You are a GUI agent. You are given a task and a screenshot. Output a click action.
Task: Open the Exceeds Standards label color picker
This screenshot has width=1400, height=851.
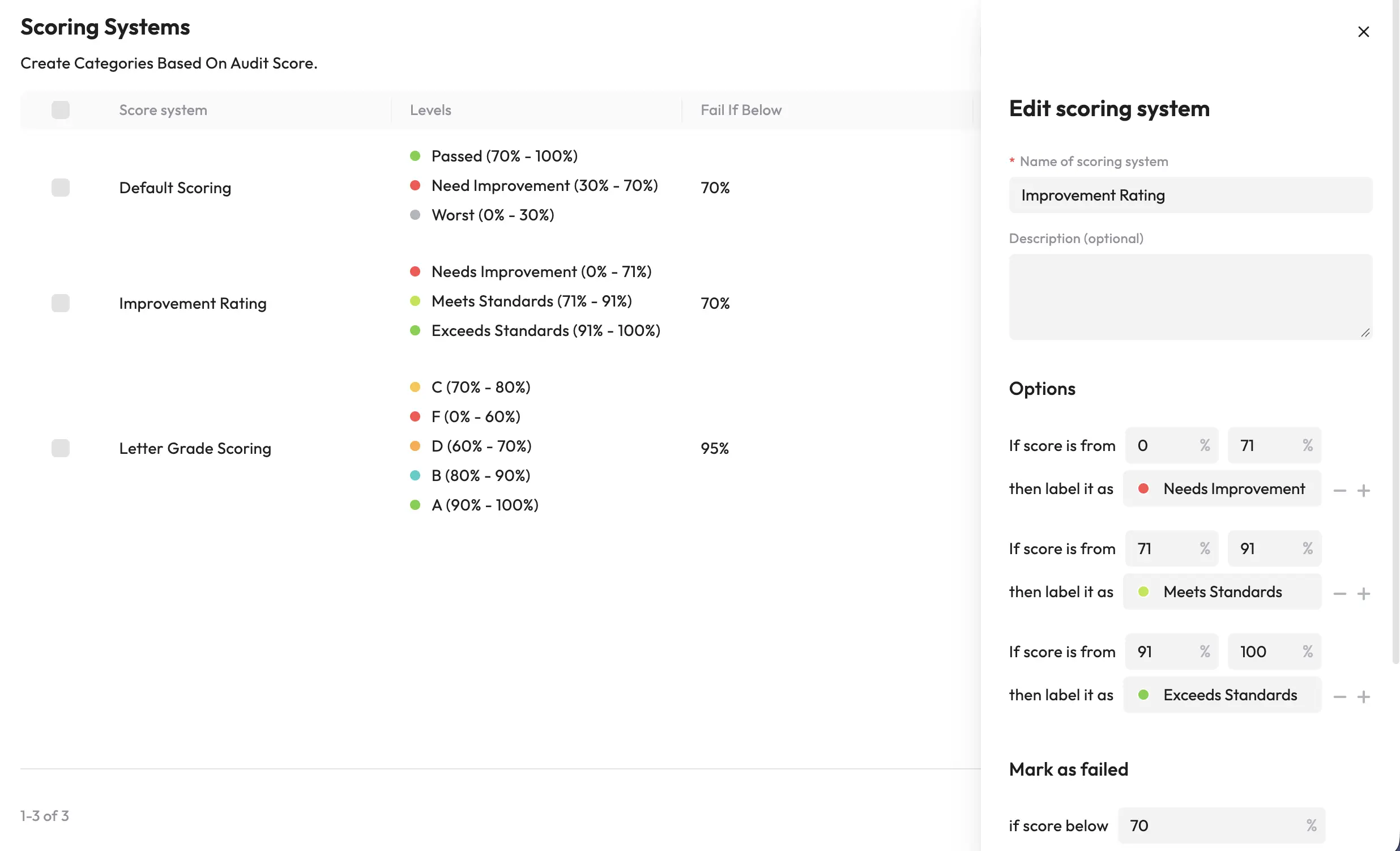pos(1143,695)
